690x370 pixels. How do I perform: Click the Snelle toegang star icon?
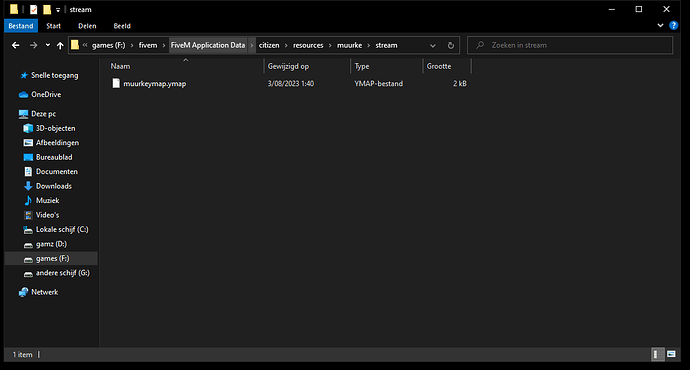pos(24,76)
